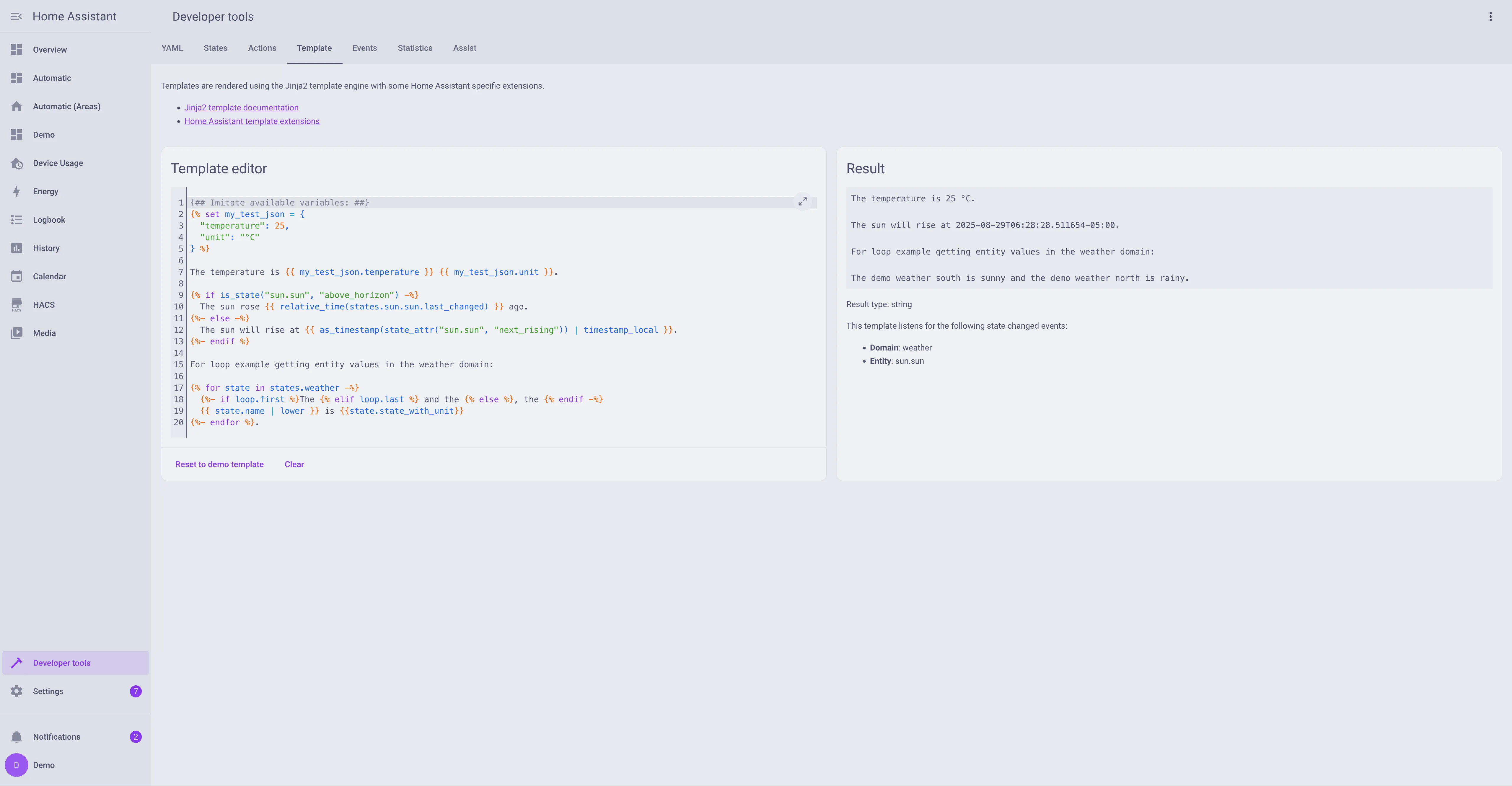Viewport: 1512px width, 786px height.
Task: Click the Energy label in sidebar
Action: pyautogui.click(x=46, y=191)
